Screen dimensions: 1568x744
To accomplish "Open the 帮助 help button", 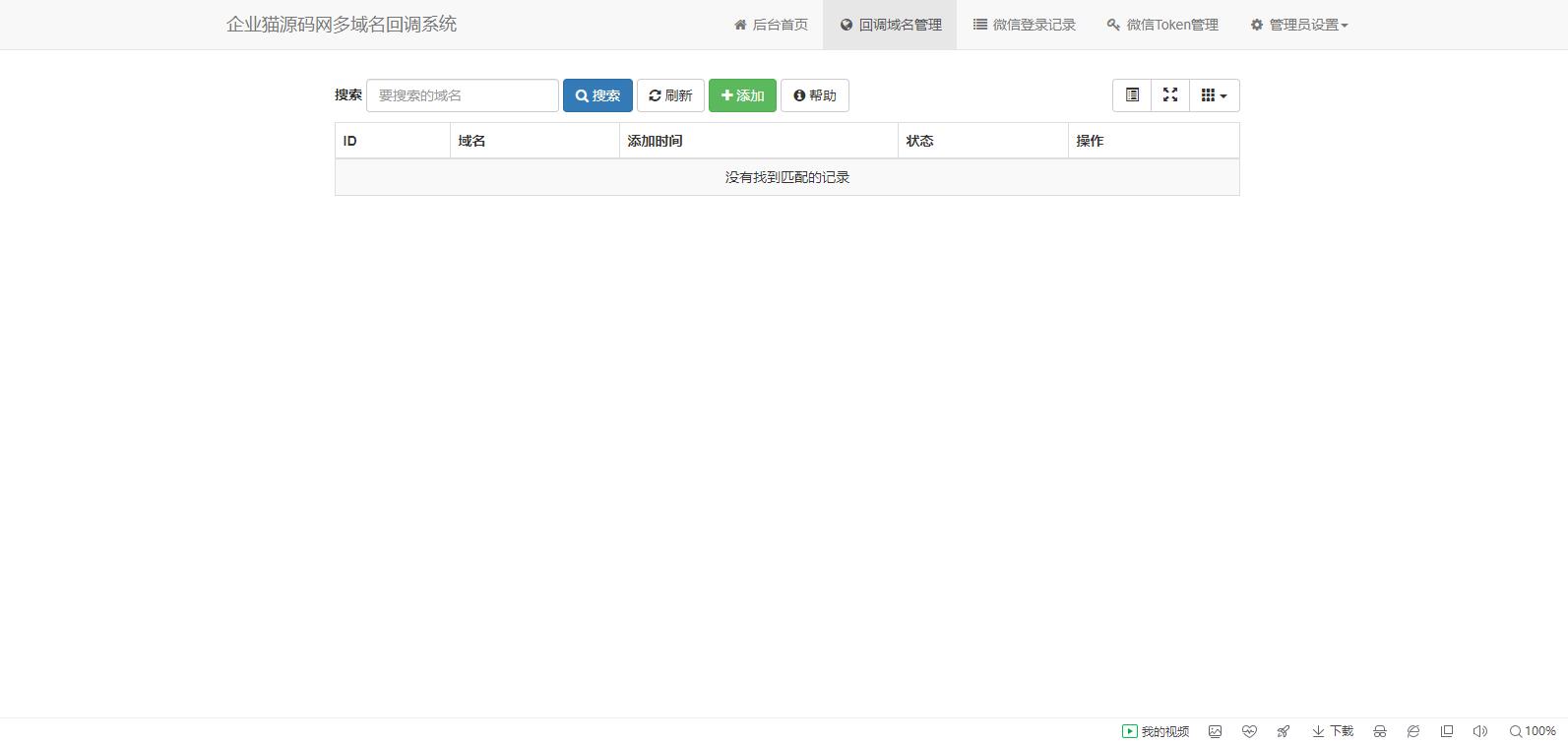I will pos(814,95).
